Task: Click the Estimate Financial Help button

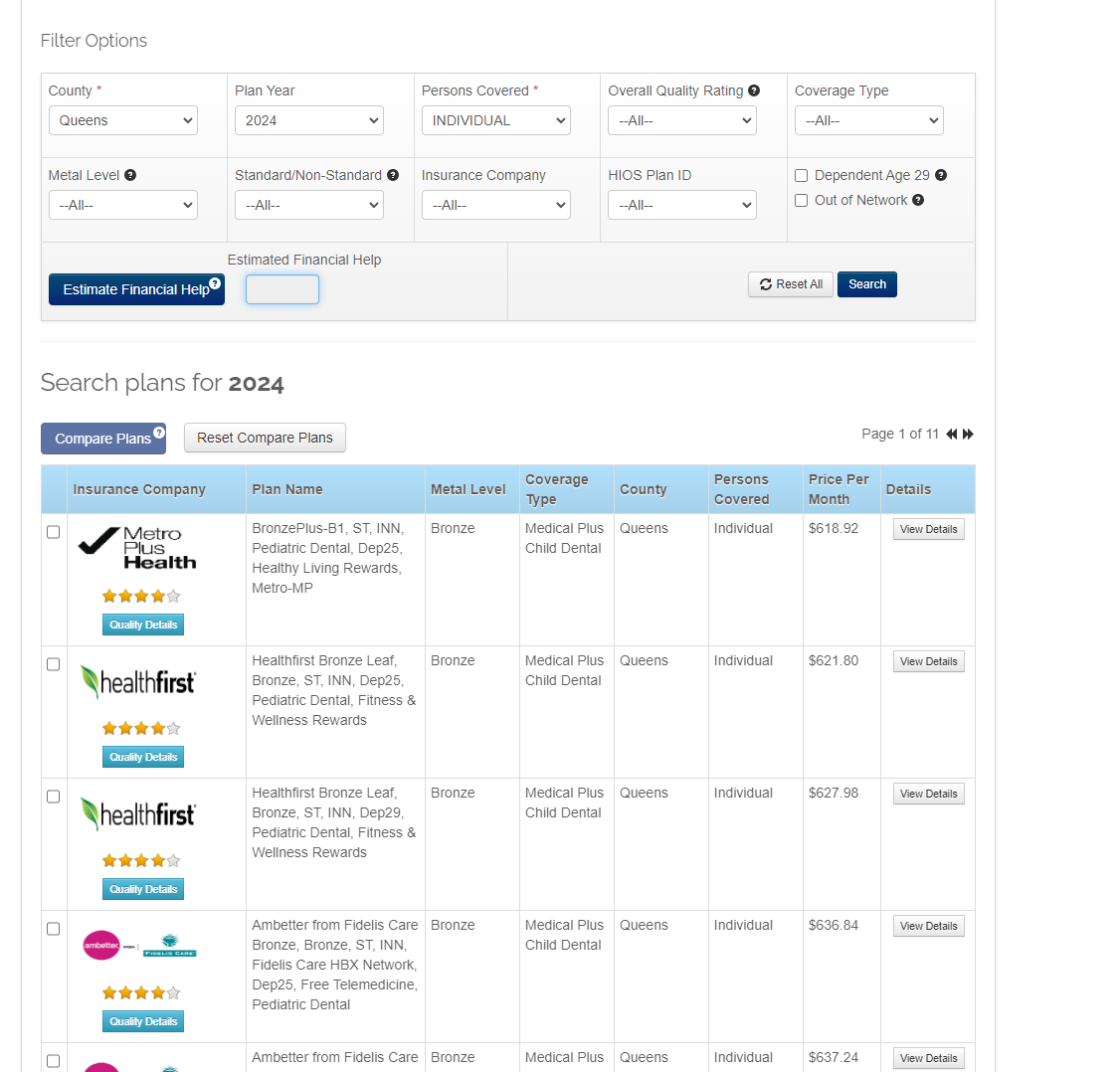Action: [136, 289]
